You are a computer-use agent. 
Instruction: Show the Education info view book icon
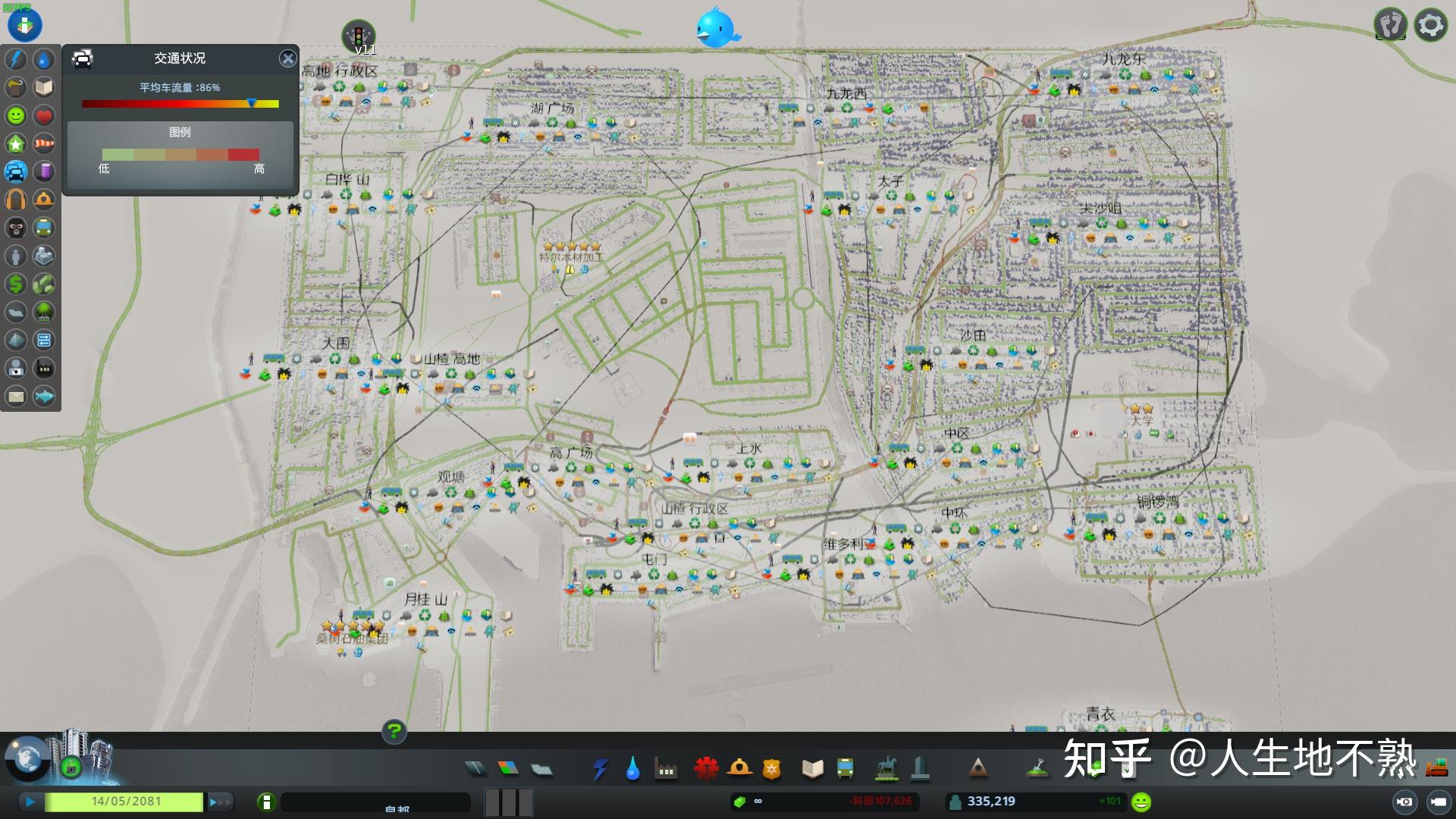click(44, 87)
